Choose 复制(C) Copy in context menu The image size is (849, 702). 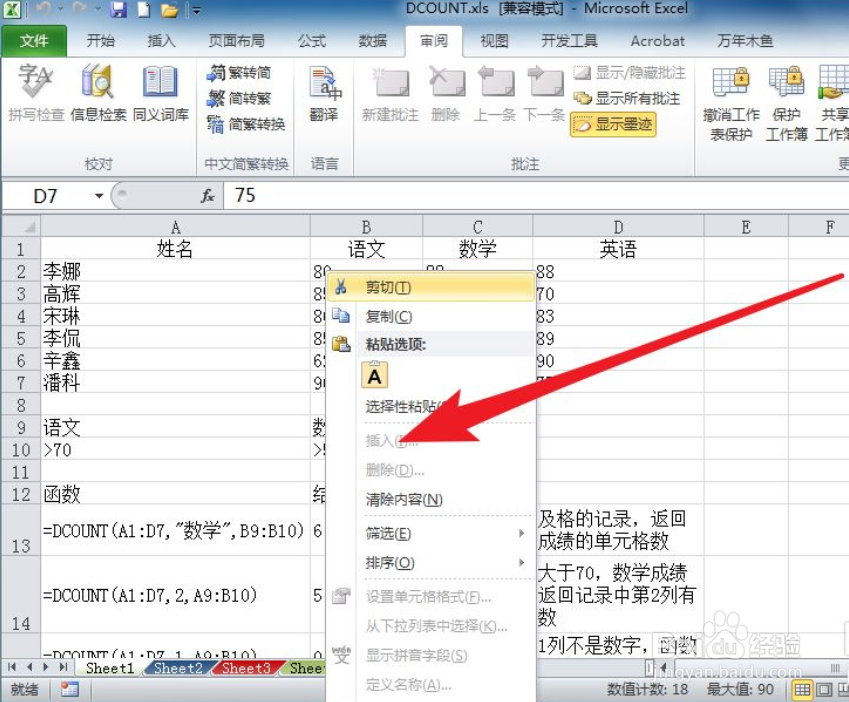click(431, 316)
